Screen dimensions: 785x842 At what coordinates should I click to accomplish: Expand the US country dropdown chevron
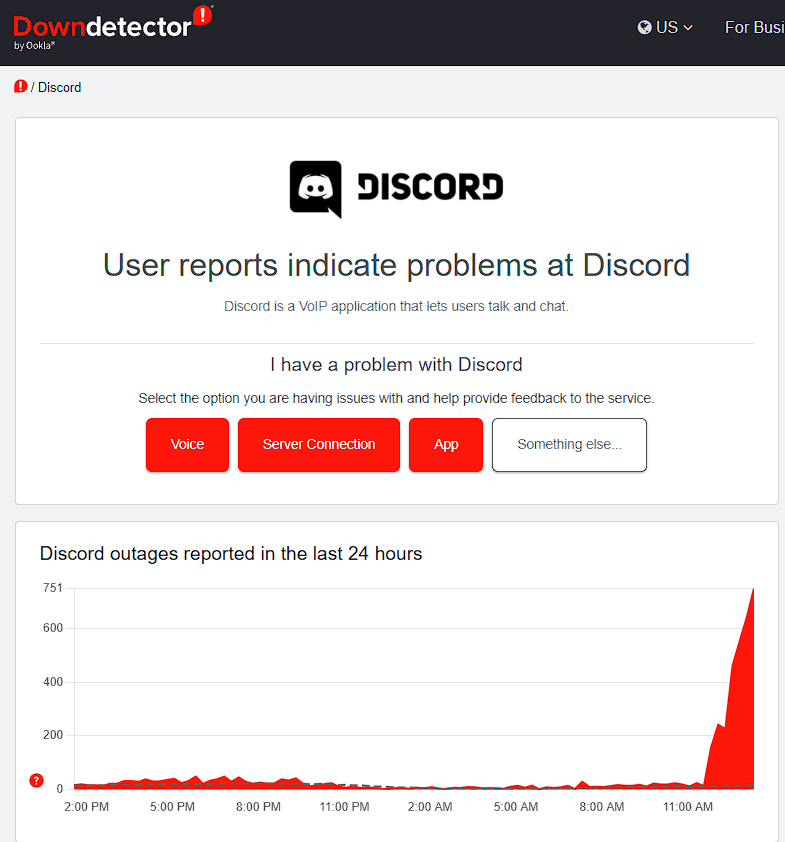688,27
